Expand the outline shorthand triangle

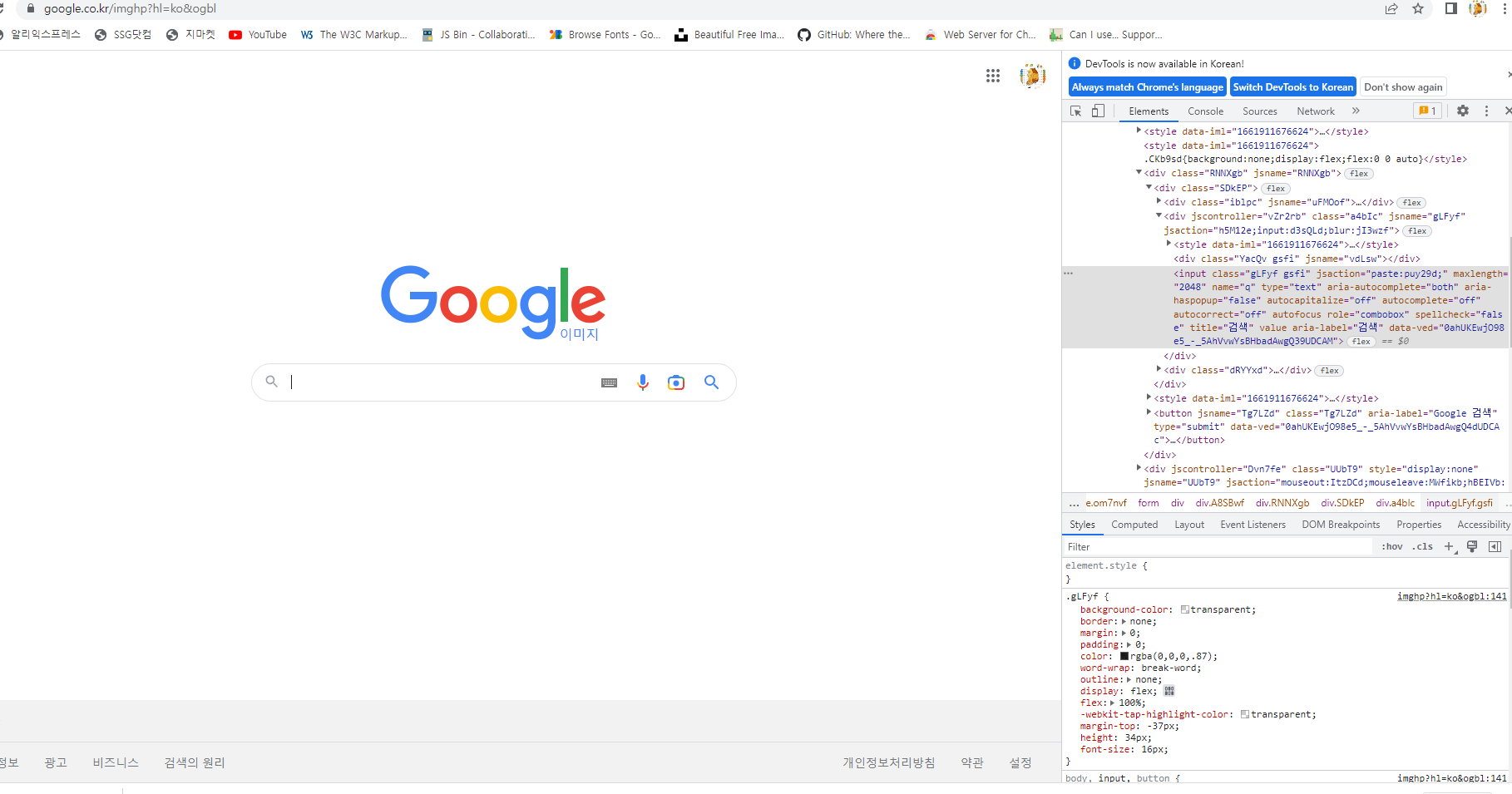coord(1129,679)
